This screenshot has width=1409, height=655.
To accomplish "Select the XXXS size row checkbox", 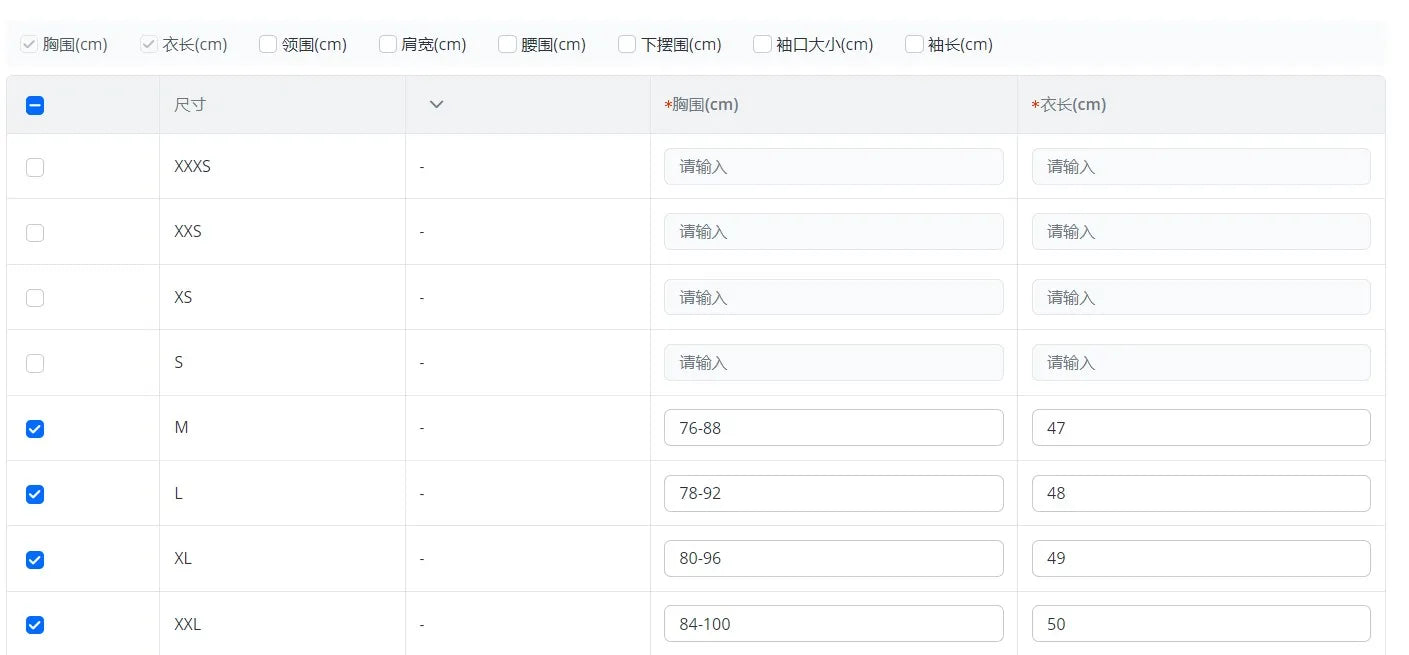I will [x=35, y=167].
